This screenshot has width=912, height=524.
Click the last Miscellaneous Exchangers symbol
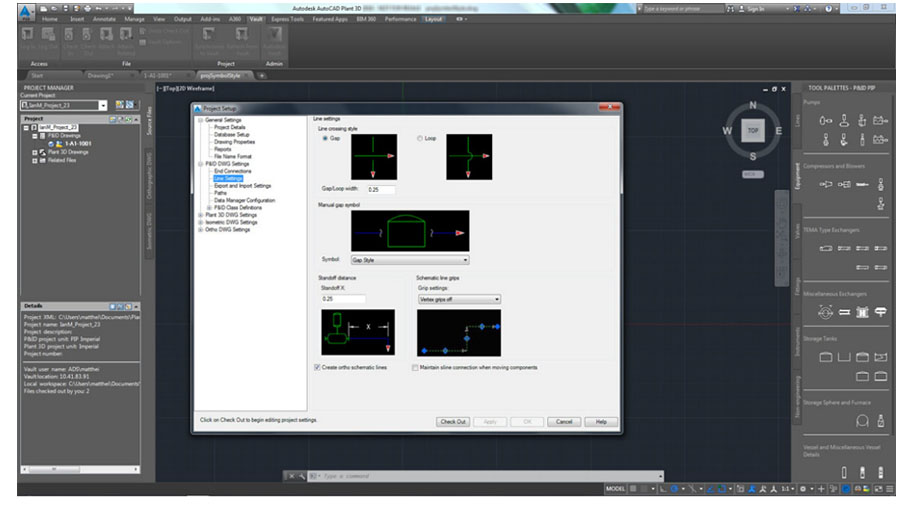(x=881, y=312)
